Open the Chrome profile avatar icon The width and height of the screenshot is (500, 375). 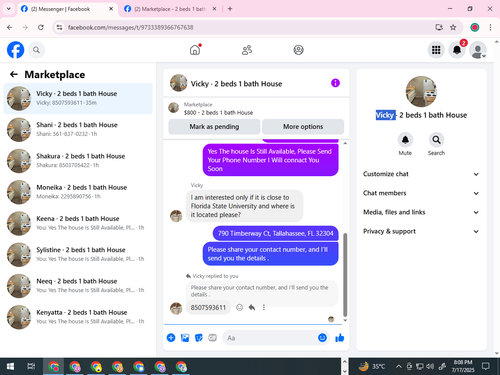pyautogui.click(x=475, y=27)
